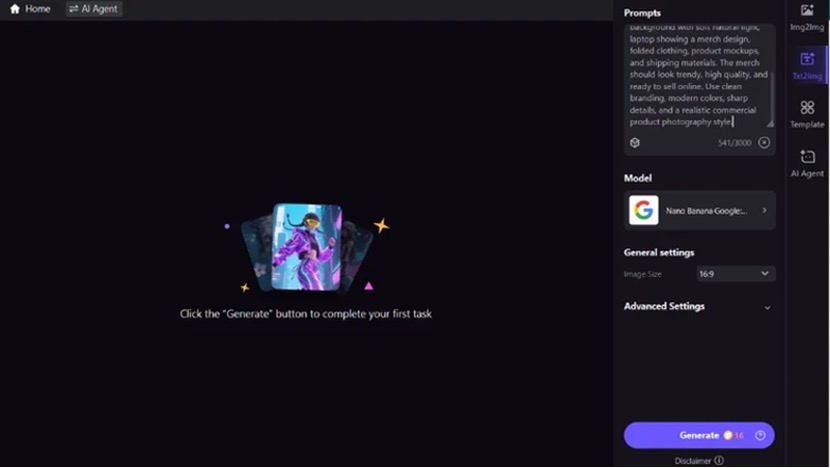Click the Generate button
This screenshot has height=468, width=830.
tap(699, 435)
